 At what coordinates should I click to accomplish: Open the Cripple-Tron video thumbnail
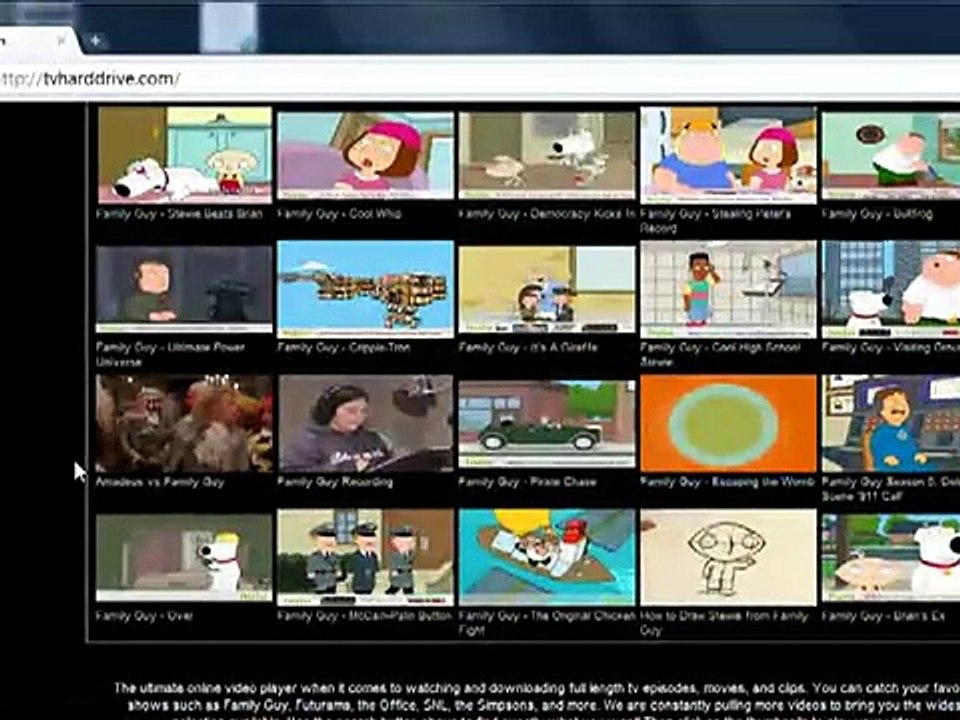(x=366, y=289)
